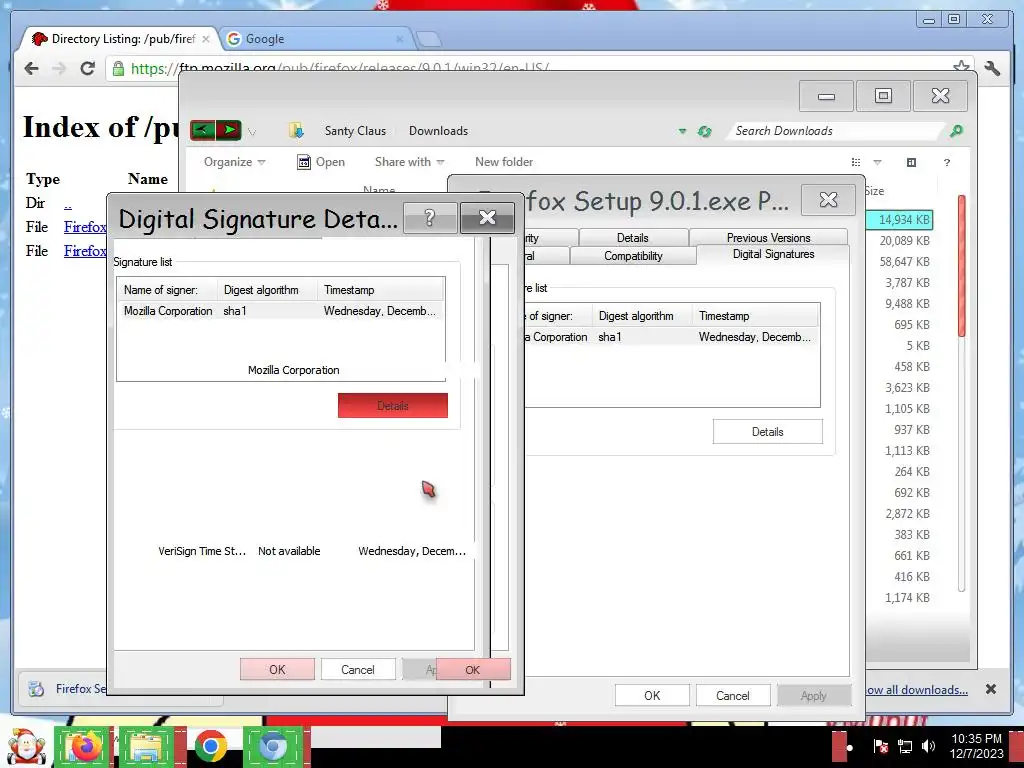
Task: Click the Downloads folder icon in address bar
Action: (x=296, y=131)
